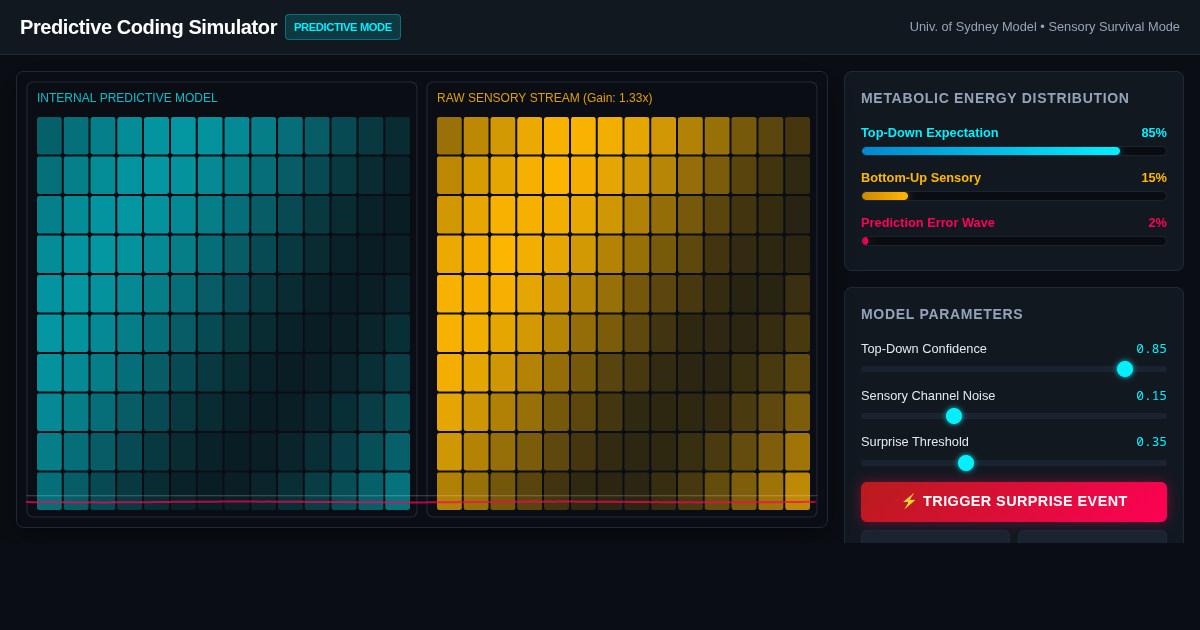Click the Predictive Coding Simulator title
1200x630 pixels.
(148, 27)
